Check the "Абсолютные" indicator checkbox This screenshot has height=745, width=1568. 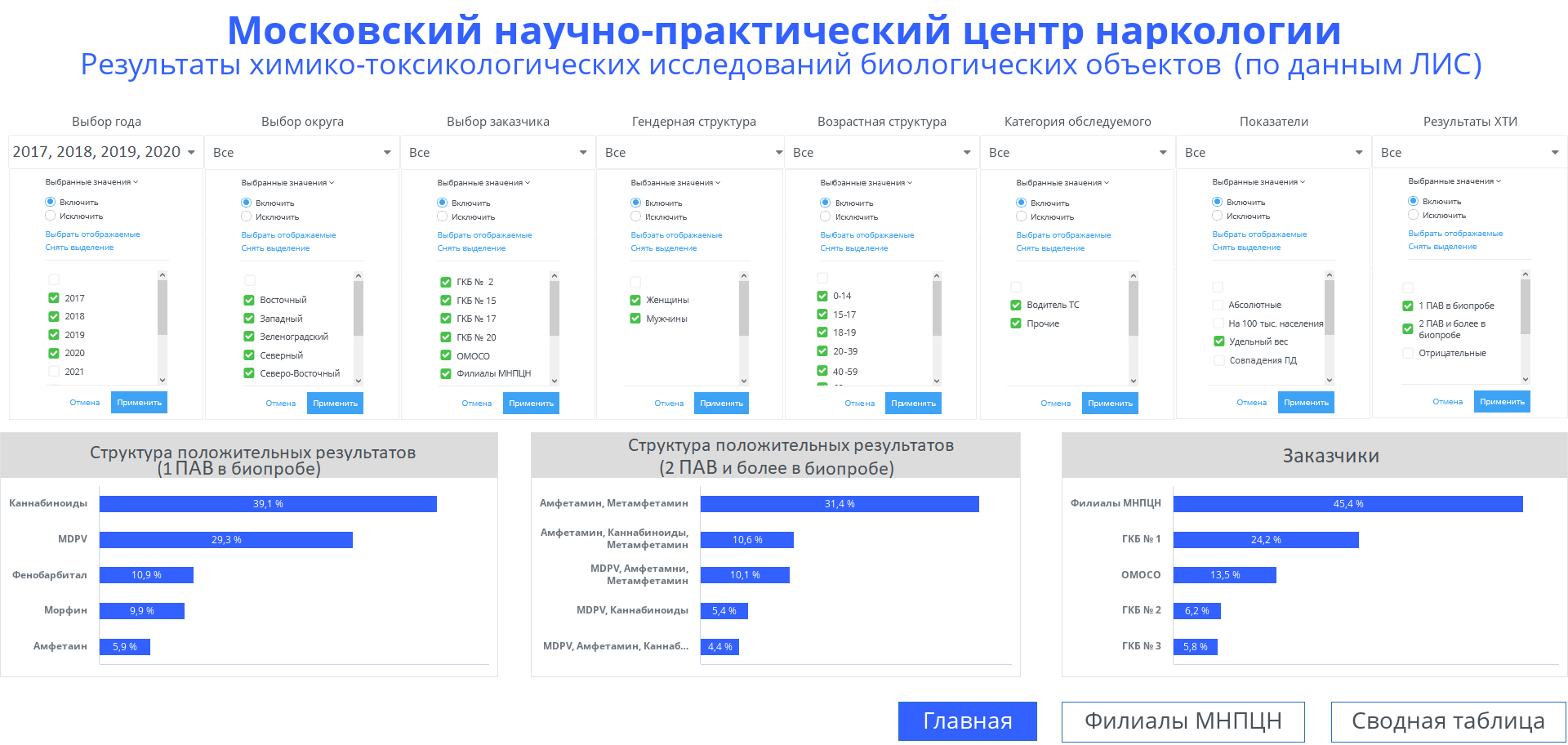click(x=1218, y=305)
